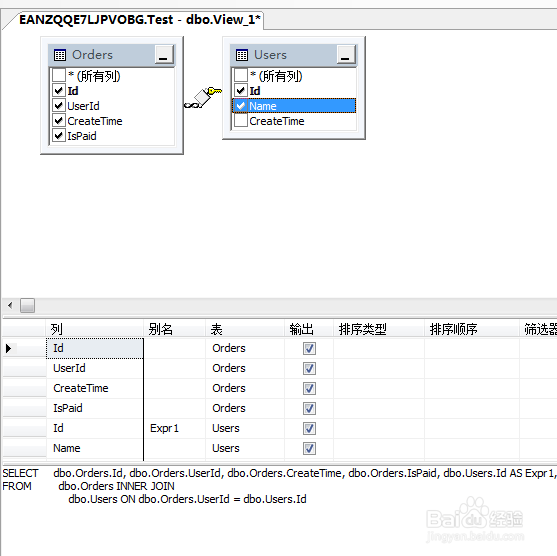Select the Name cell in criteria grid

pyautogui.click(x=94, y=448)
